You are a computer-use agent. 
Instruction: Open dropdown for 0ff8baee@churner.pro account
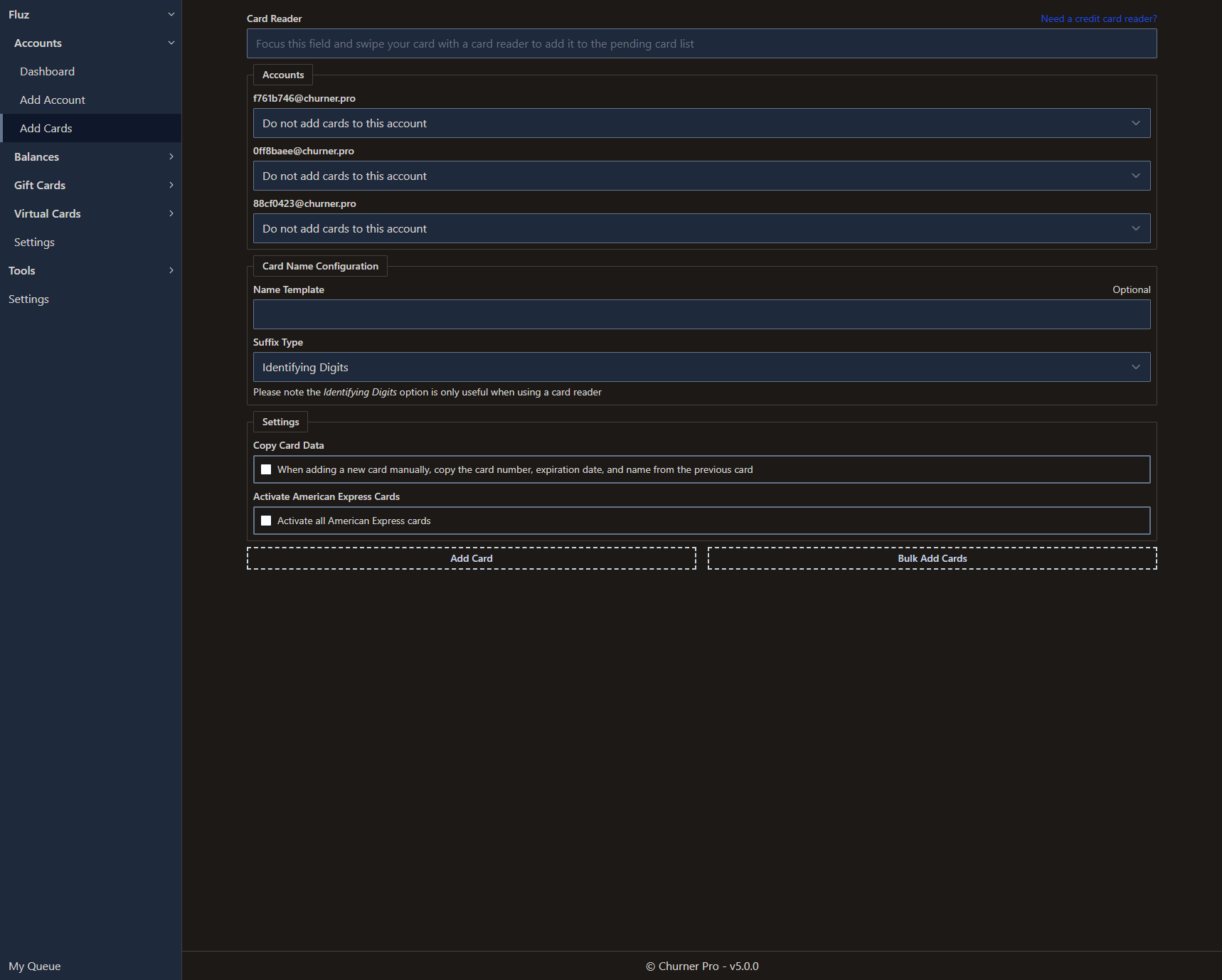[x=701, y=176]
